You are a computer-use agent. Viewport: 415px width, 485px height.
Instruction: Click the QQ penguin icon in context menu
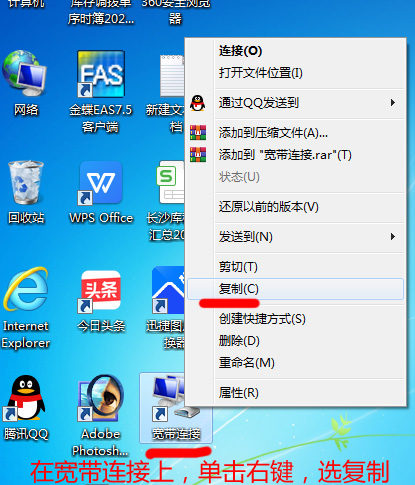coord(198,103)
